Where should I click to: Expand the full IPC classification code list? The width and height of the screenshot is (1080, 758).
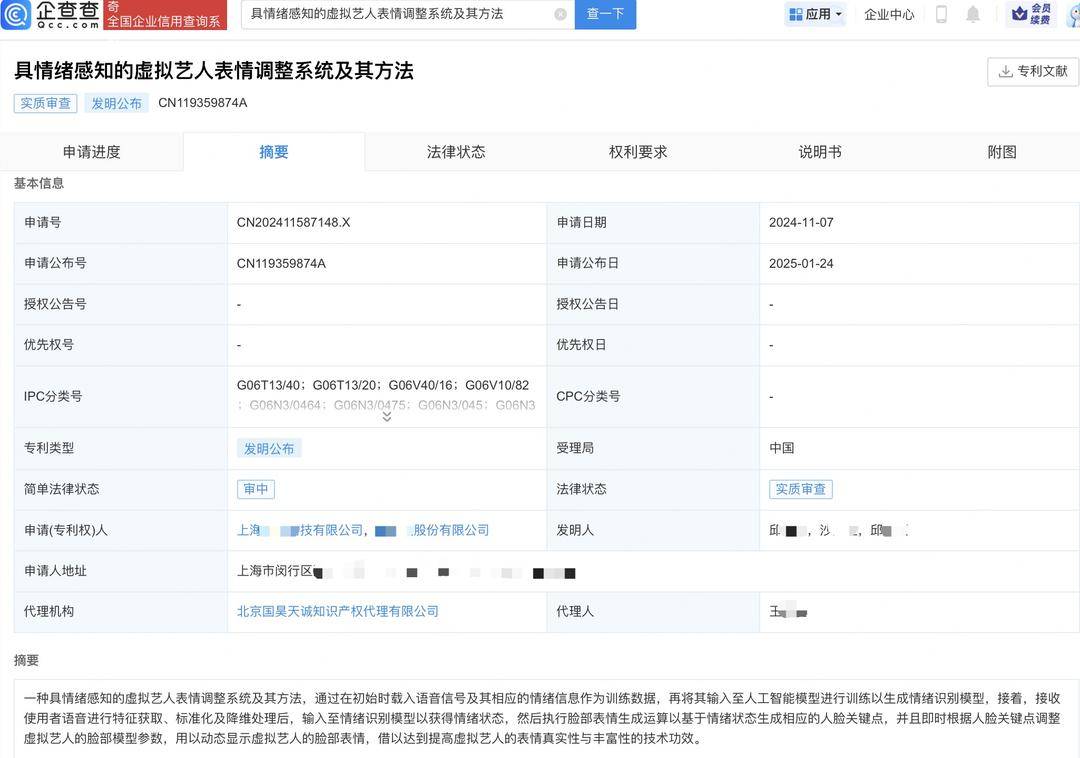coord(386,416)
